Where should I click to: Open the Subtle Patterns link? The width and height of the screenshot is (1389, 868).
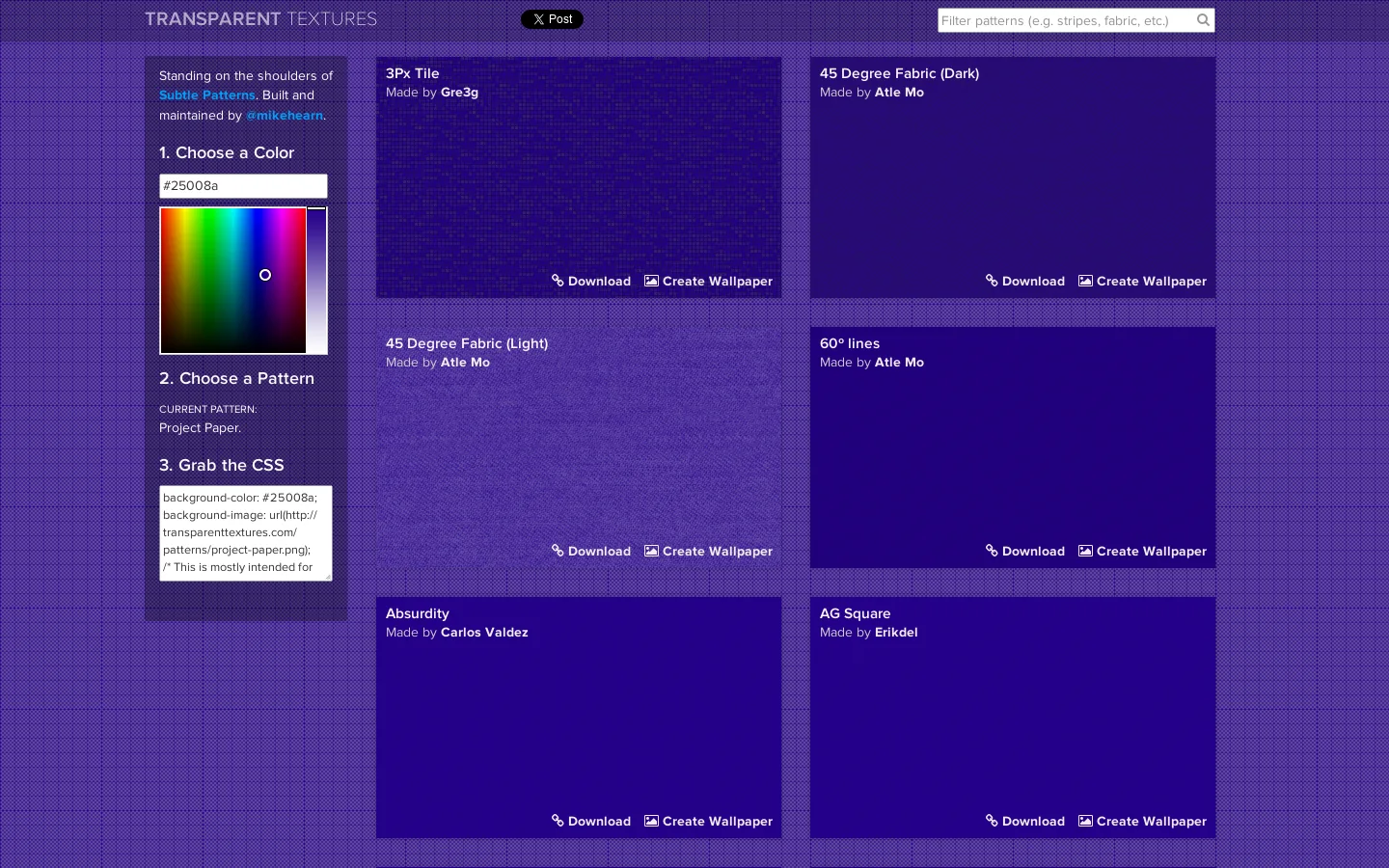207,95
